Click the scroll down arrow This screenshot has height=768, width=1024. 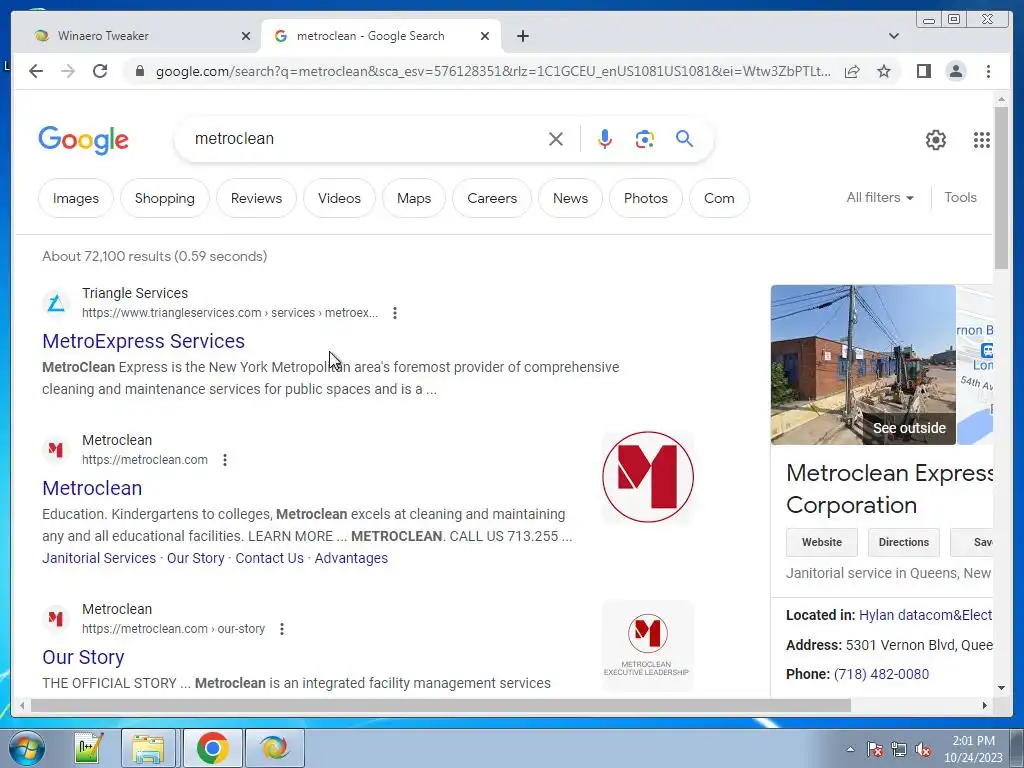[1001, 688]
